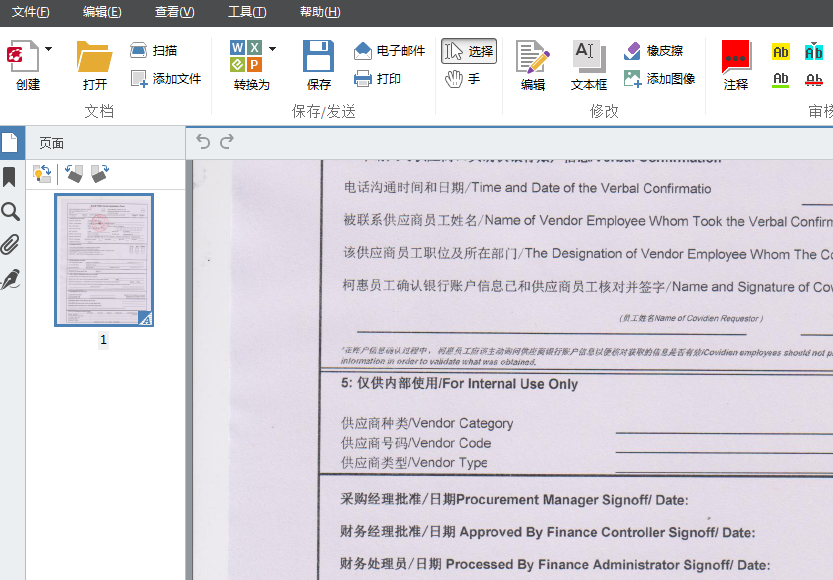Screen dimensions: 833x580
Task: Open the 工具 menu
Action: (x=247, y=12)
